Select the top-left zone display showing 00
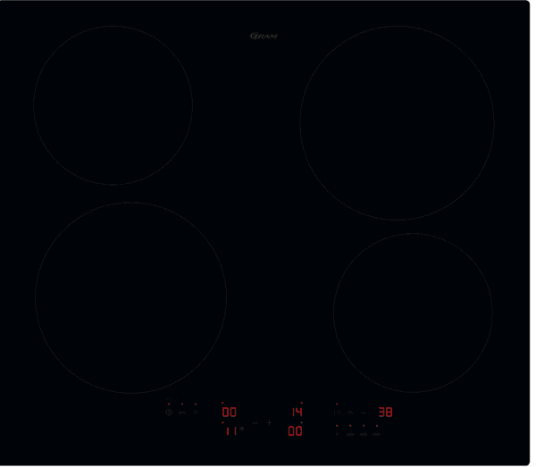 tap(229, 412)
